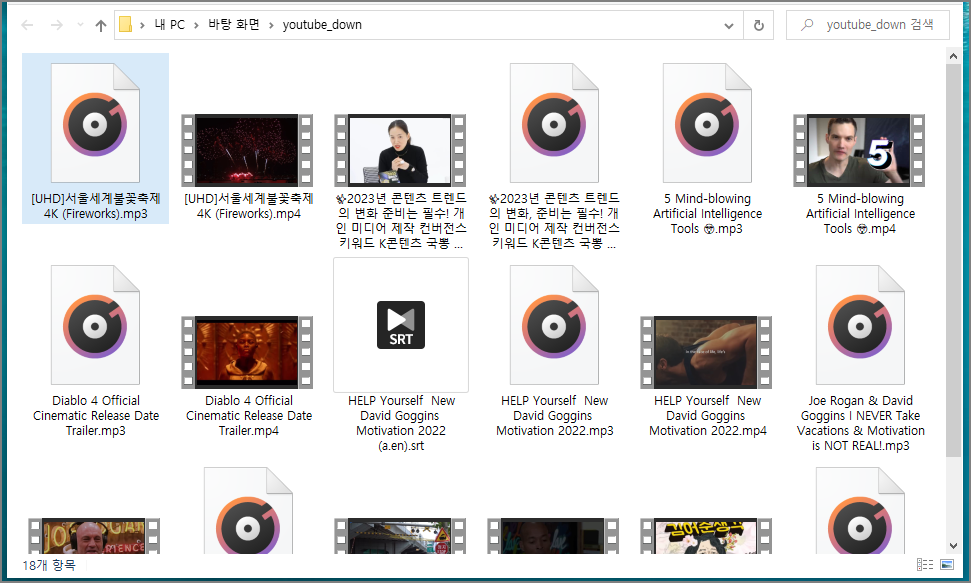This screenshot has height=583, width=971.
Task: Select [UHD]서울세계불꽃축제 4K (Fireworks).mp3 icon
Action: tap(95, 123)
